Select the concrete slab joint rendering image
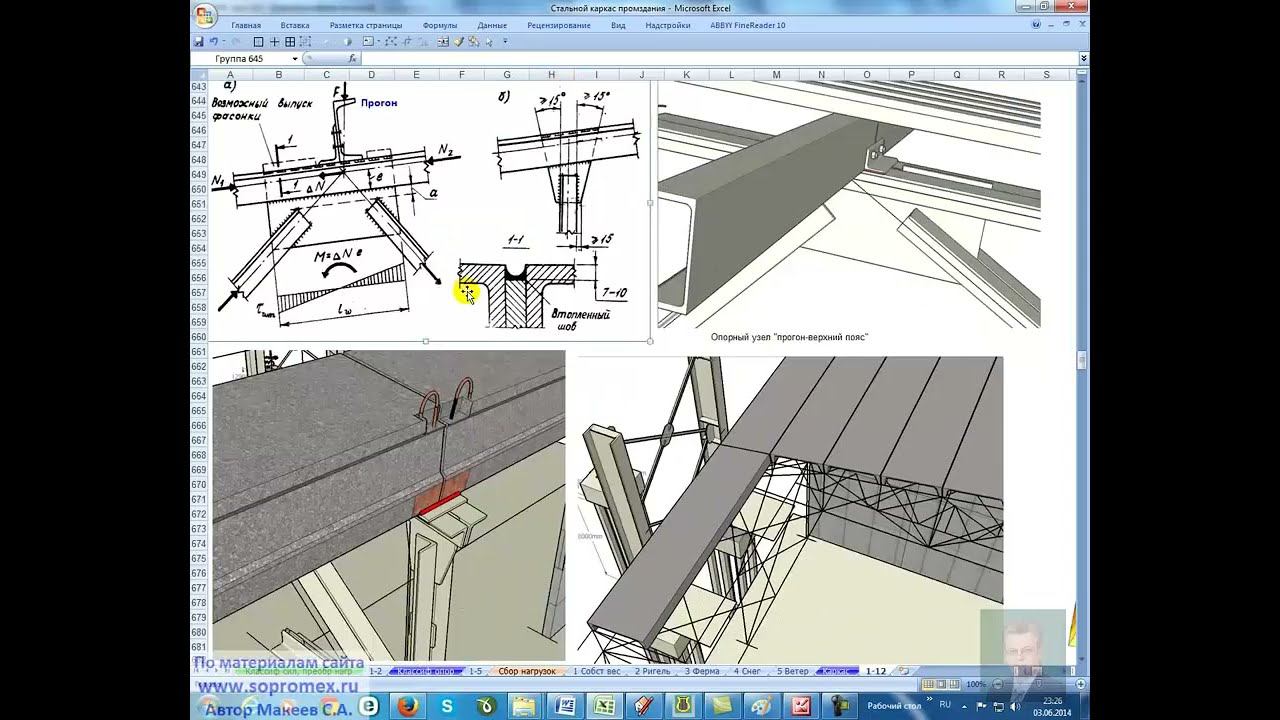 pyautogui.click(x=388, y=506)
